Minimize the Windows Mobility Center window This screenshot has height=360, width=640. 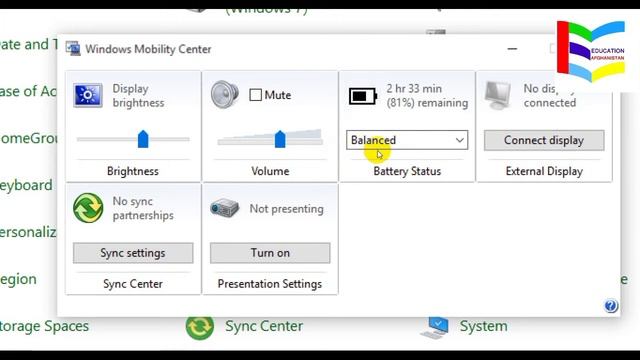pyautogui.click(x=512, y=49)
